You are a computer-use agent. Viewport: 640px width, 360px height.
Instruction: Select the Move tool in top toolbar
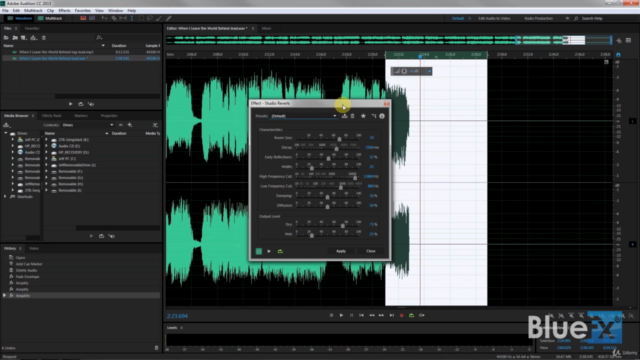pos(104,18)
